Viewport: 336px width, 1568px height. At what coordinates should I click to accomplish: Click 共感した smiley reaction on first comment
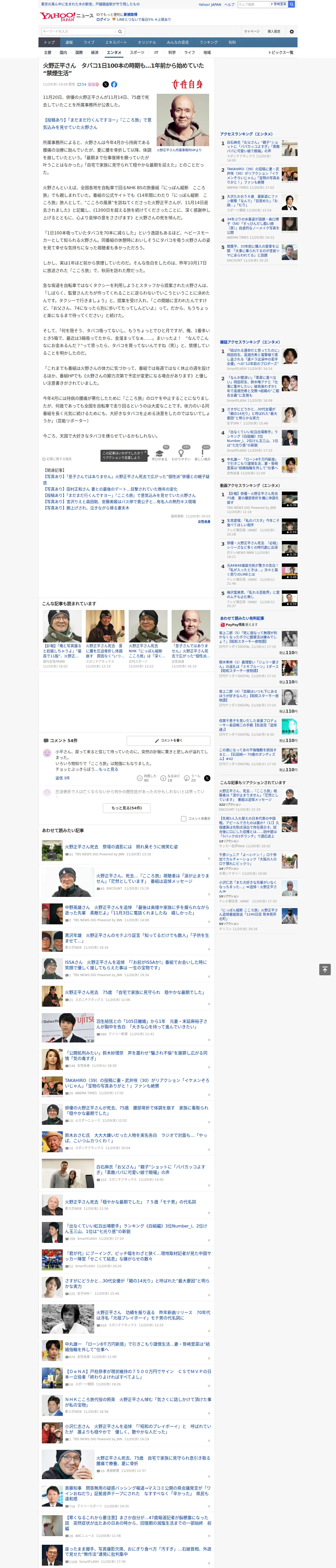pos(146,779)
